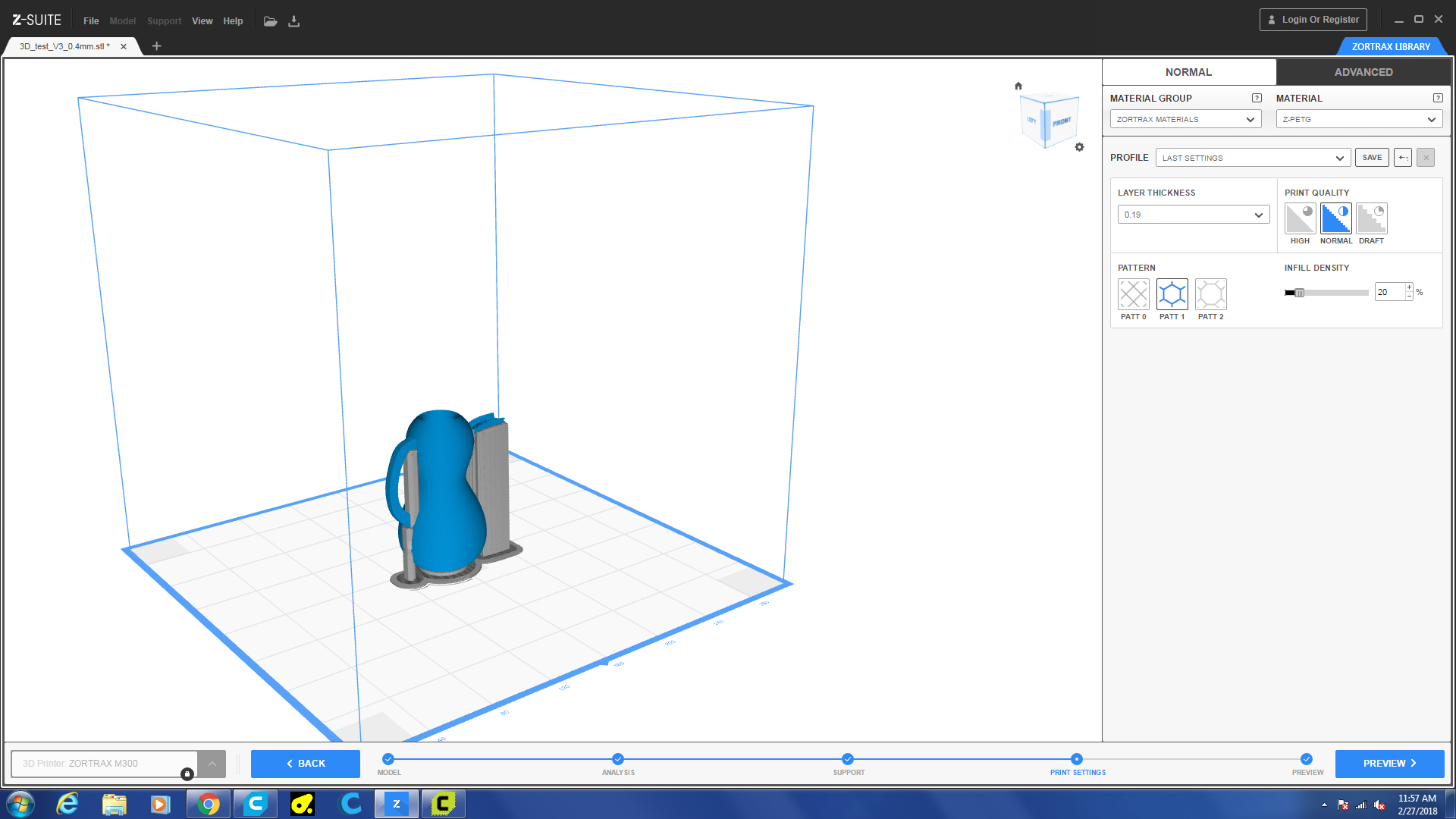This screenshot has height=819, width=1456.
Task: Click the restore profile arrow icon
Action: 1403,158
